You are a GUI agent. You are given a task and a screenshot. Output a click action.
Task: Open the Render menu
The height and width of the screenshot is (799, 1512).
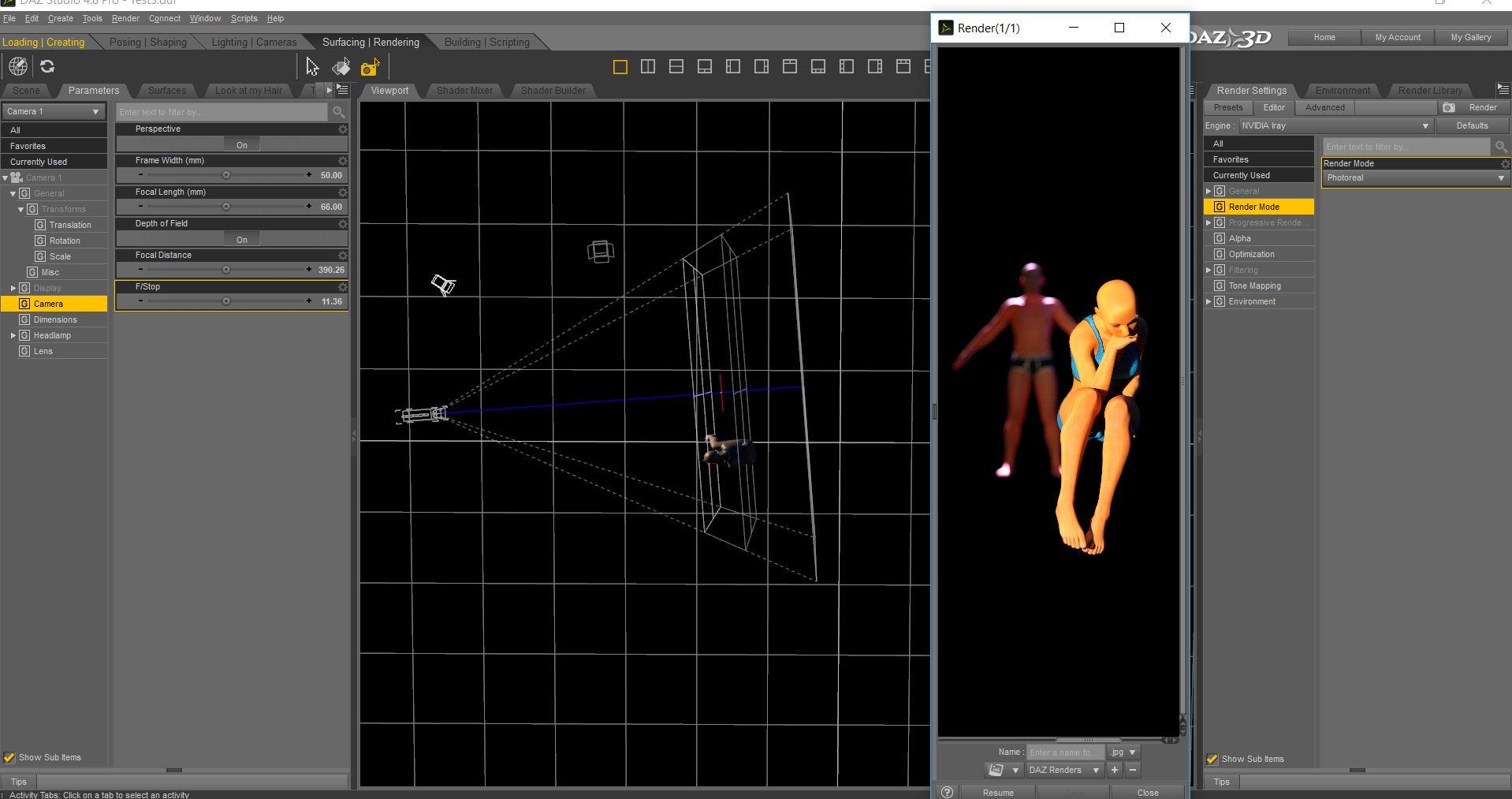point(125,18)
